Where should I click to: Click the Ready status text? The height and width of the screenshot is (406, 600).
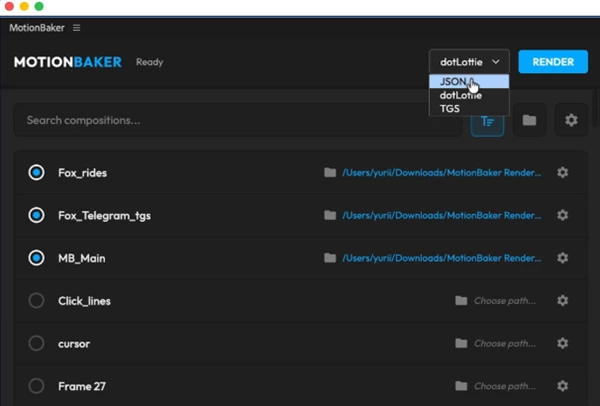tap(150, 62)
